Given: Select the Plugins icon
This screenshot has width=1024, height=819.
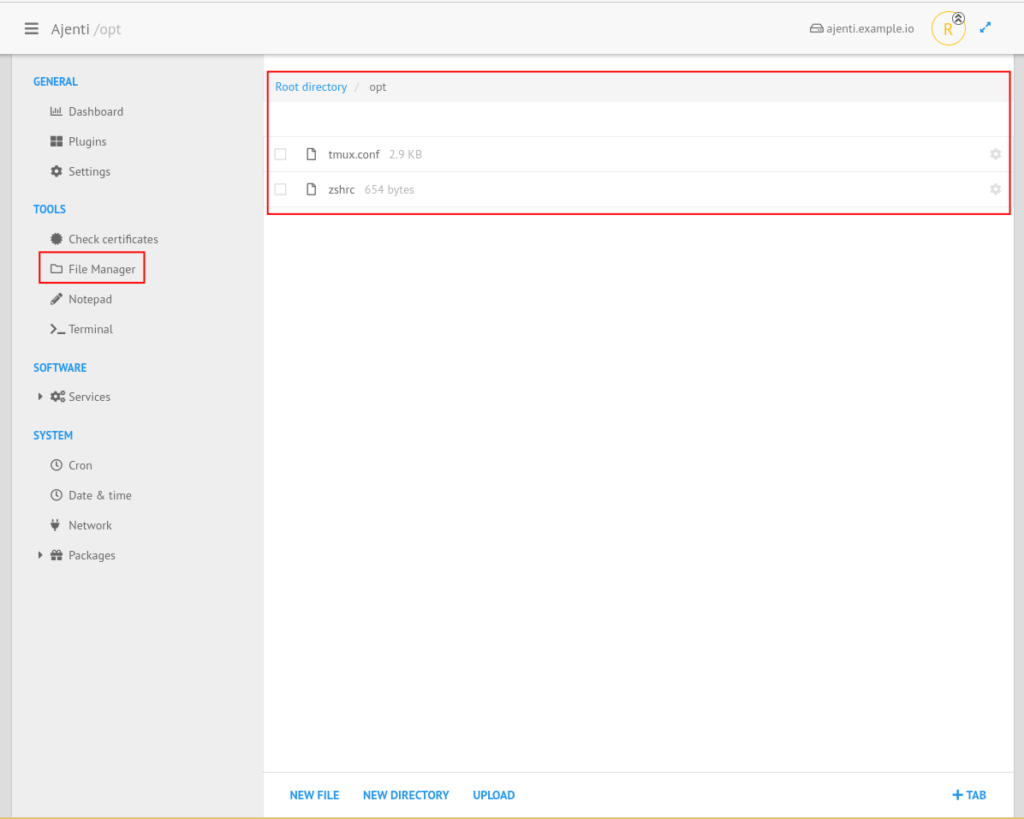Looking at the screenshot, I should [x=57, y=141].
